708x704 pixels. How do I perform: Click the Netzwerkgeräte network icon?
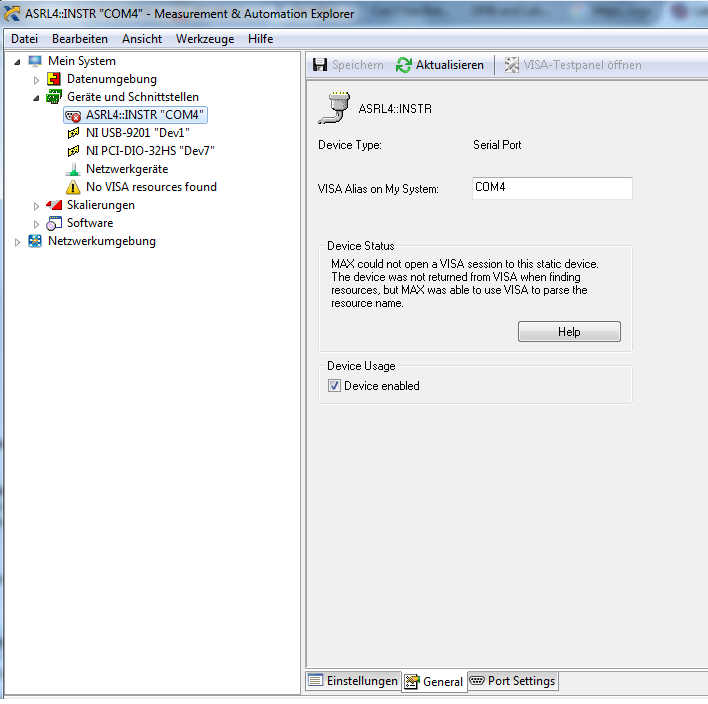click(x=73, y=169)
